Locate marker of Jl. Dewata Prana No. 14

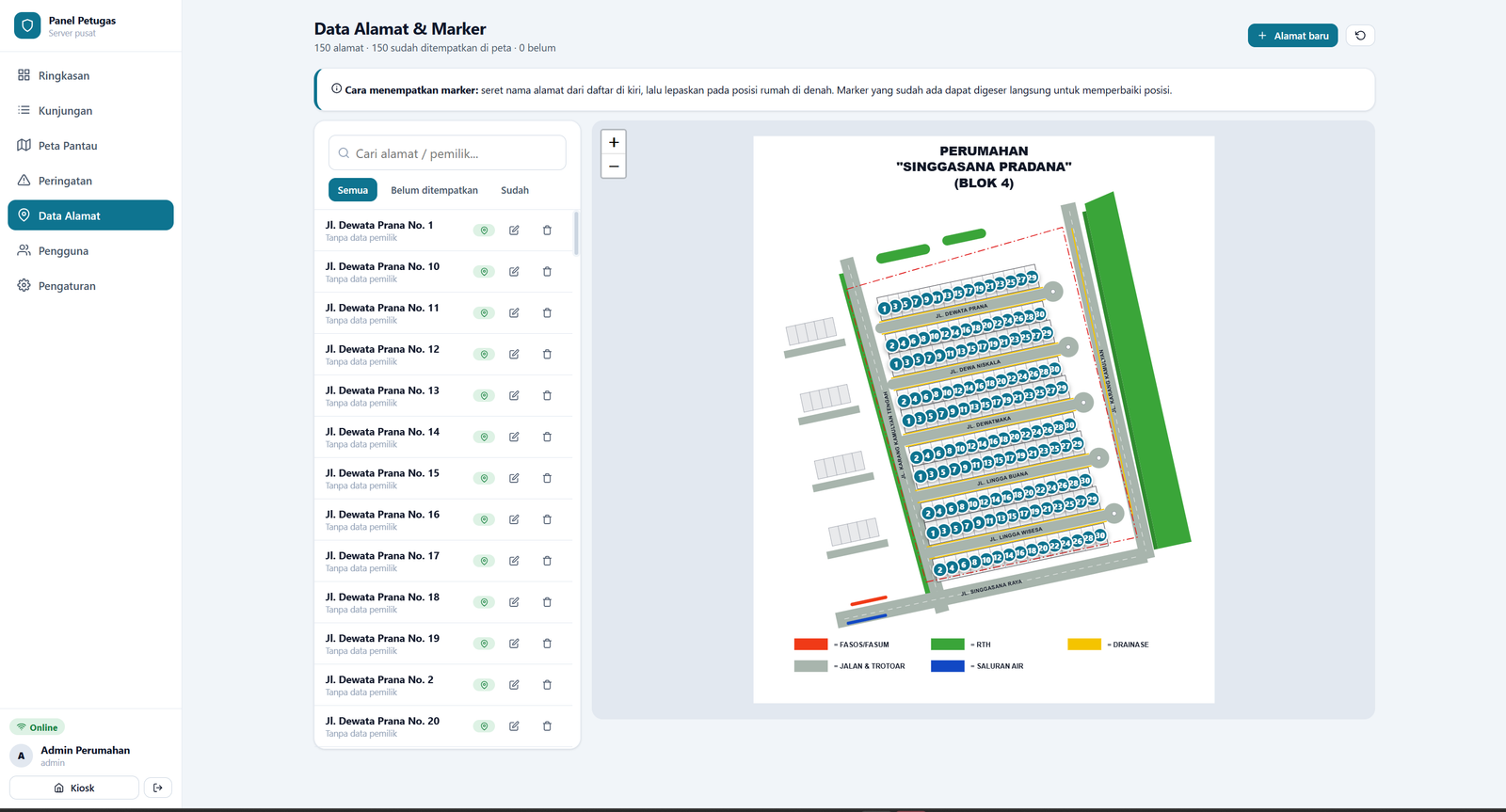(484, 438)
